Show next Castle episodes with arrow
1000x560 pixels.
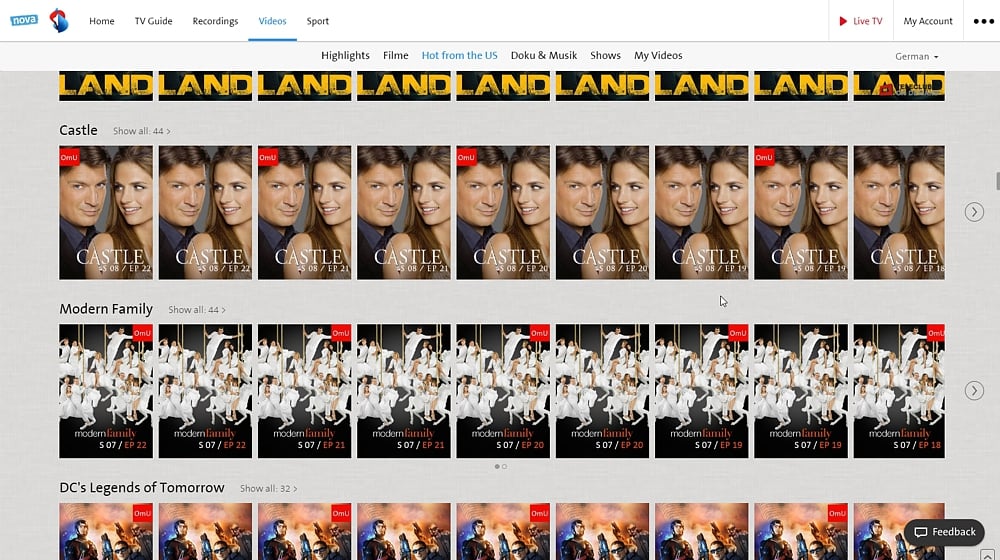click(974, 212)
